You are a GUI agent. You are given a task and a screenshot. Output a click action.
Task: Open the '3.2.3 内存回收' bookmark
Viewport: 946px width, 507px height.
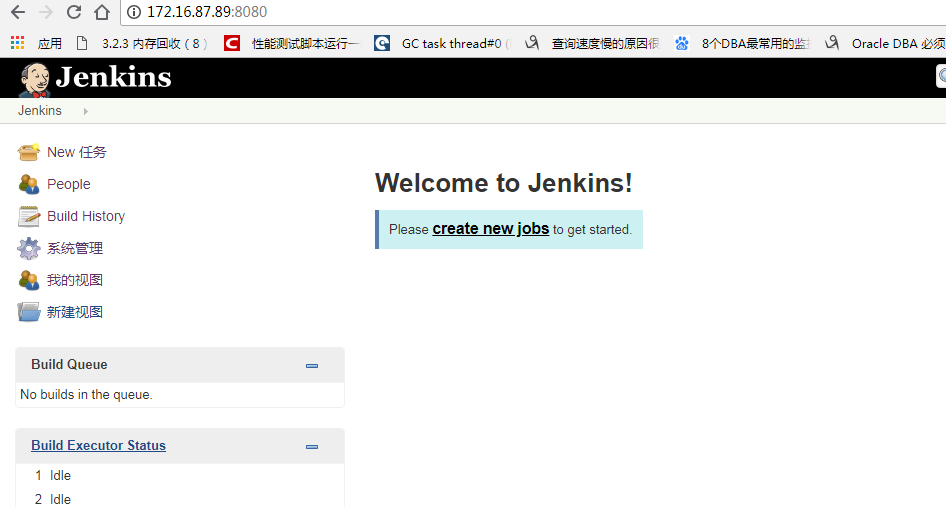pyautogui.click(x=143, y=43)
